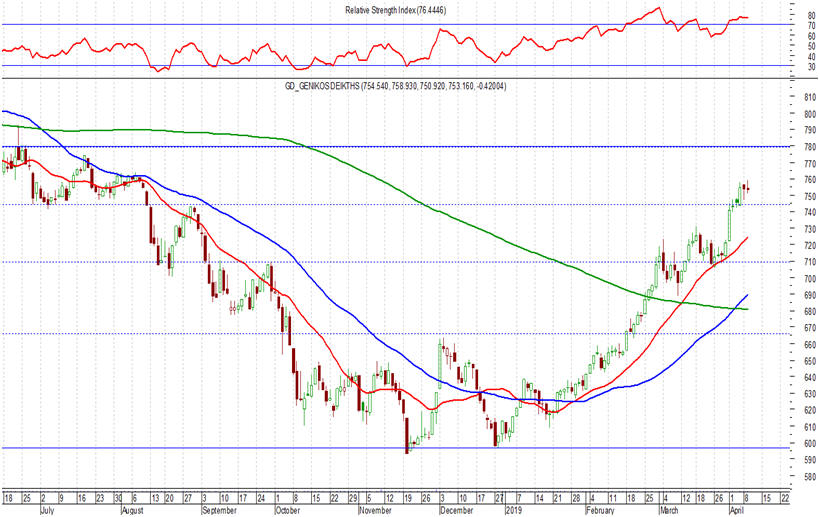Click the 590 price axis label
This screenshot has height=517, width=820.
tap(810, 461)
